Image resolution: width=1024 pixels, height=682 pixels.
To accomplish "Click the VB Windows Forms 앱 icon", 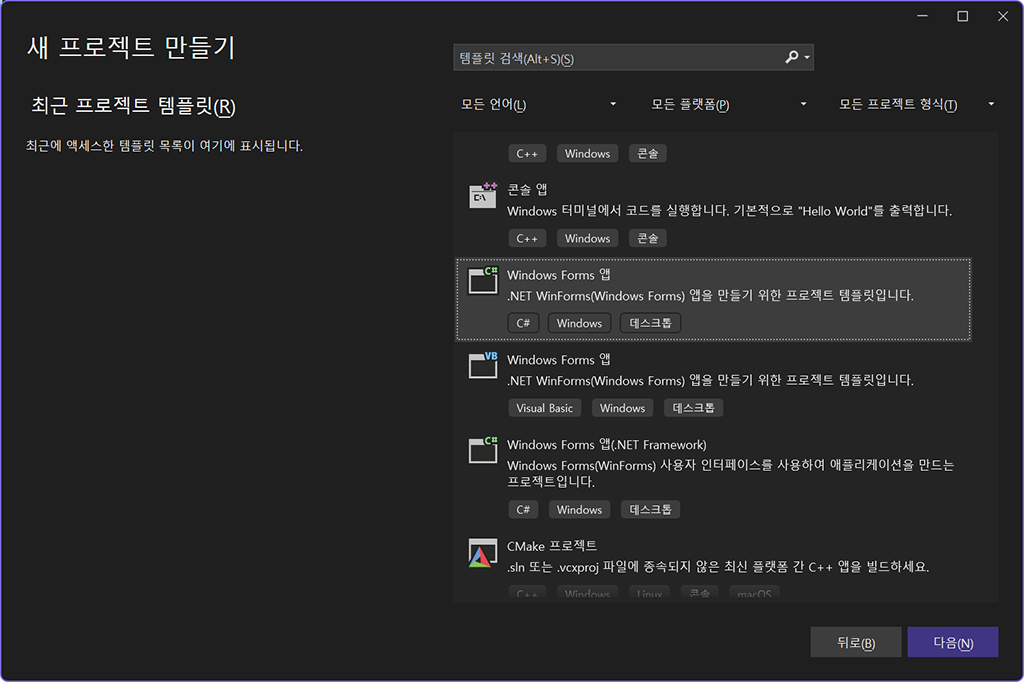I will (x=483, y=366).
